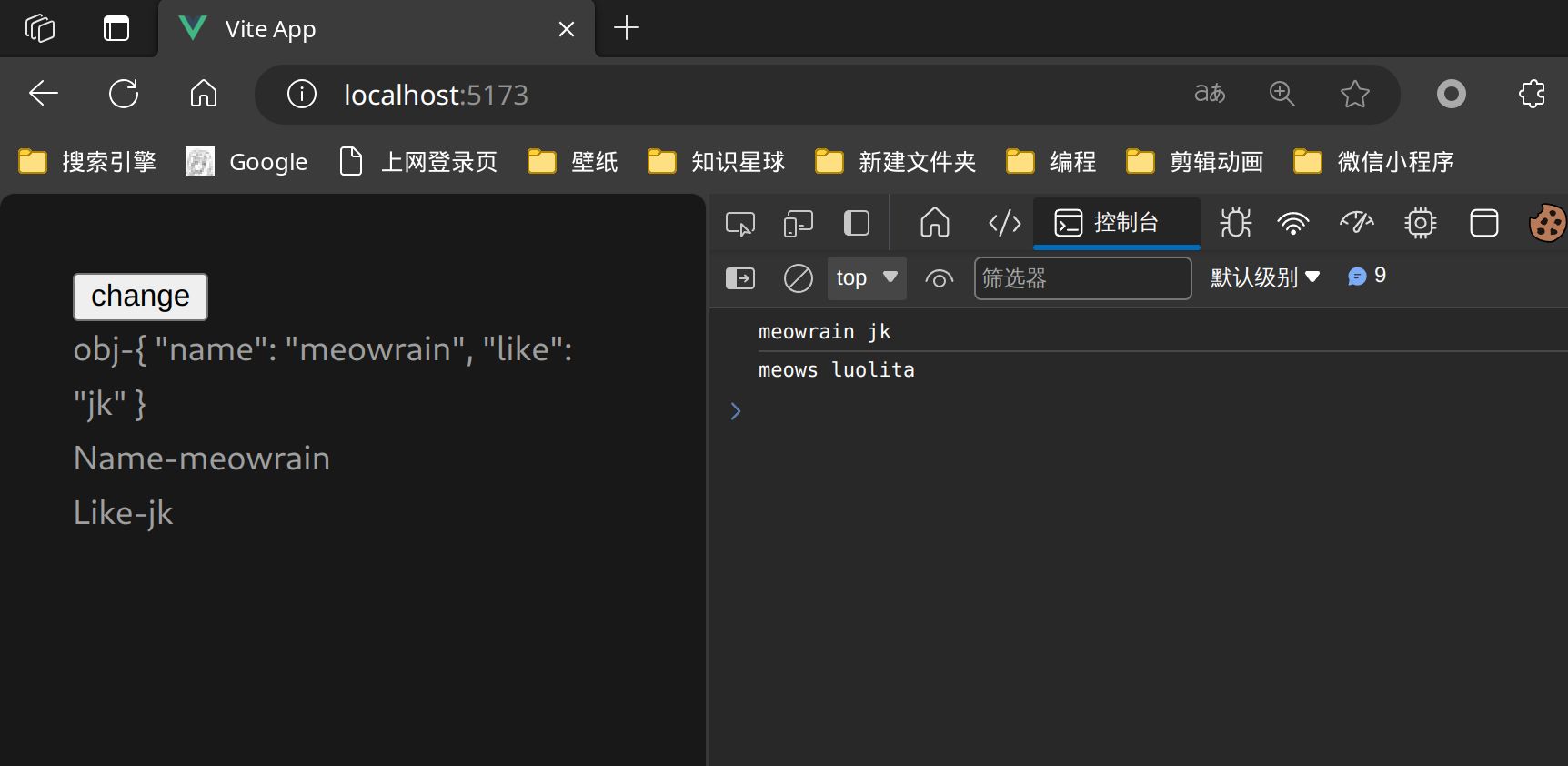Open the Performance gauge panel
The height and width of the screenshot is (766, 1568).
click(1356, 223)
